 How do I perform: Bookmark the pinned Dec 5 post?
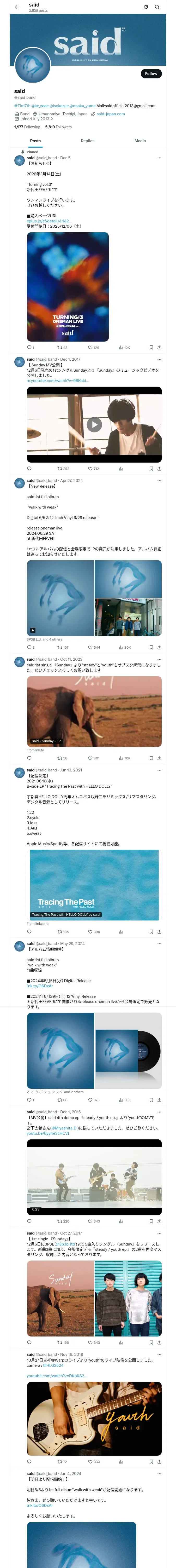(x=151, y=348)
